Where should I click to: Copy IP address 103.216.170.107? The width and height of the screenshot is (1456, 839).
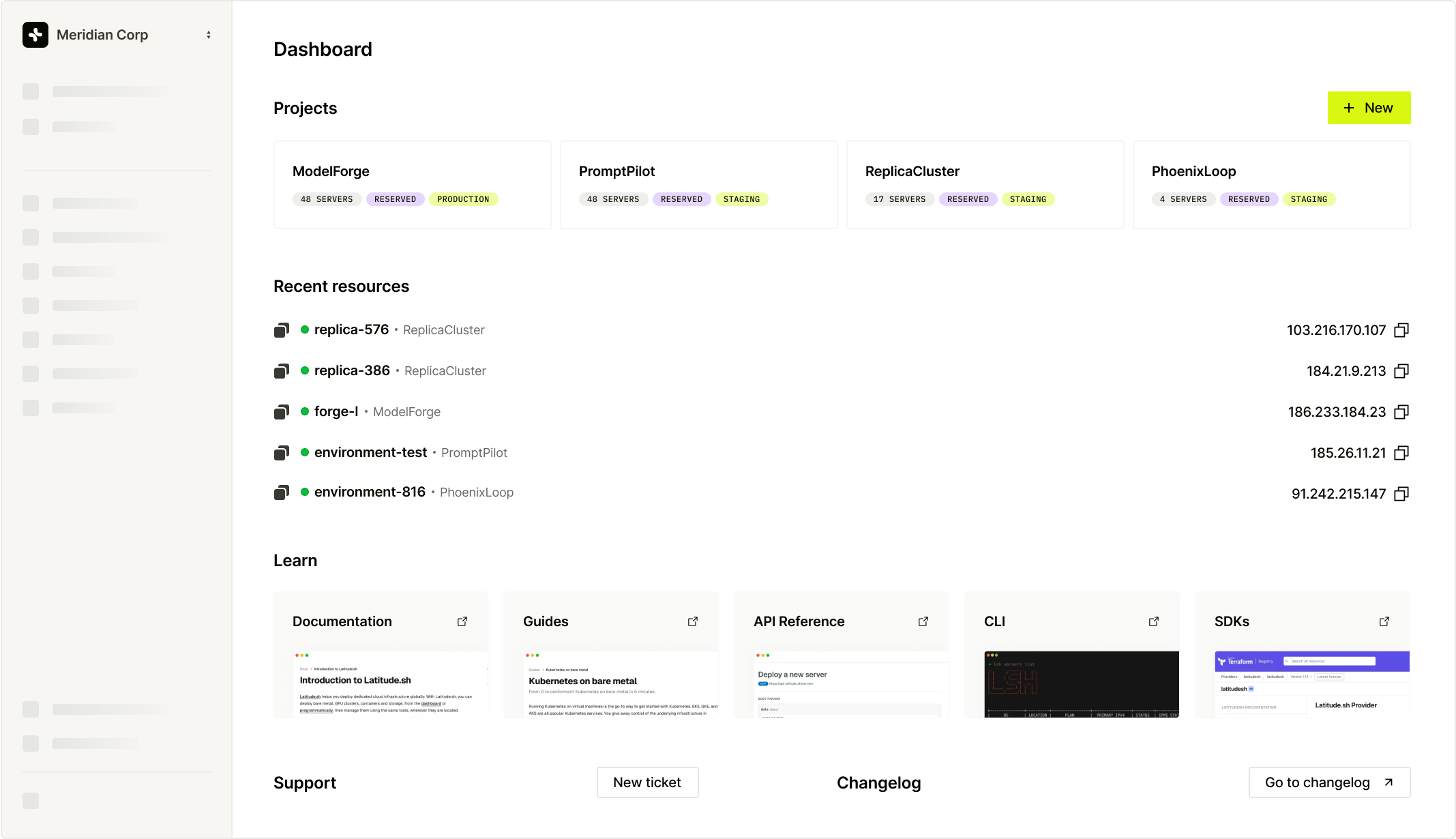[x=1401, y=330]
